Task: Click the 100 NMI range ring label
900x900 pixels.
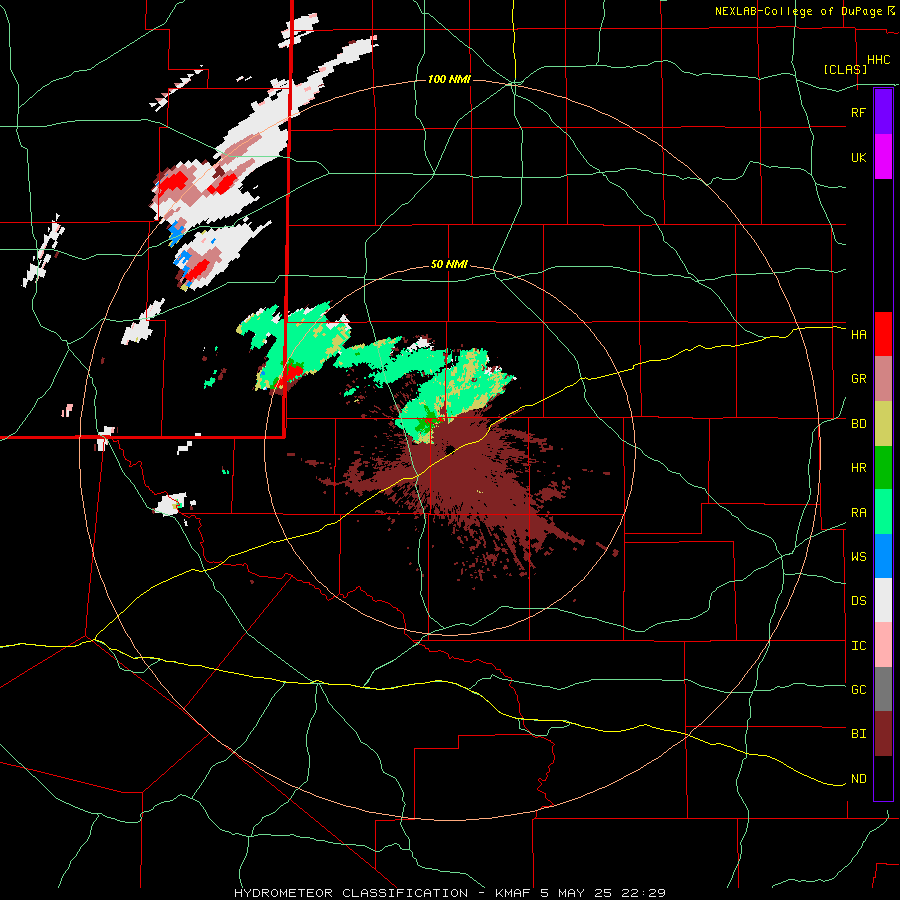Action: tap(449, 79)
